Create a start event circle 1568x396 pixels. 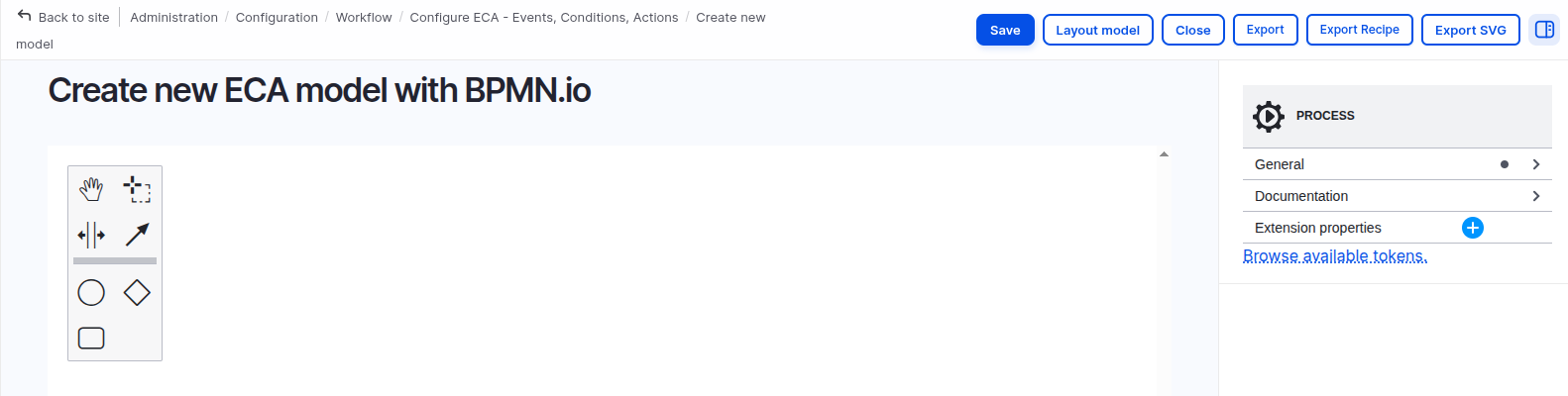coord(91,292)
